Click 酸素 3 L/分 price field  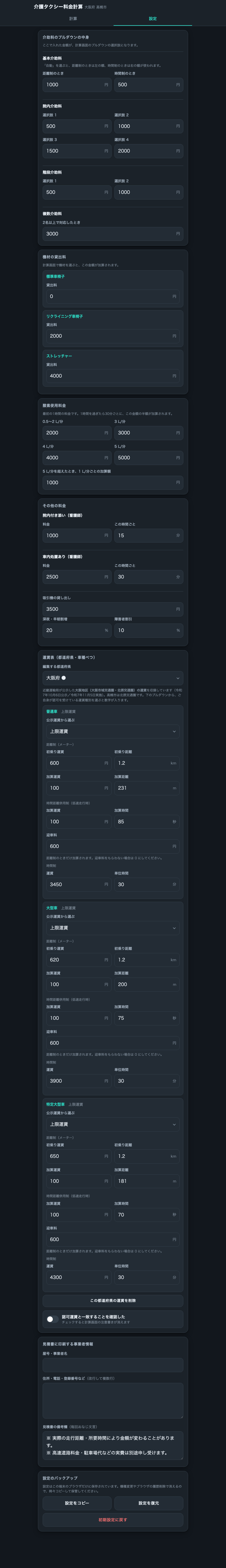(x=149, y=433)
